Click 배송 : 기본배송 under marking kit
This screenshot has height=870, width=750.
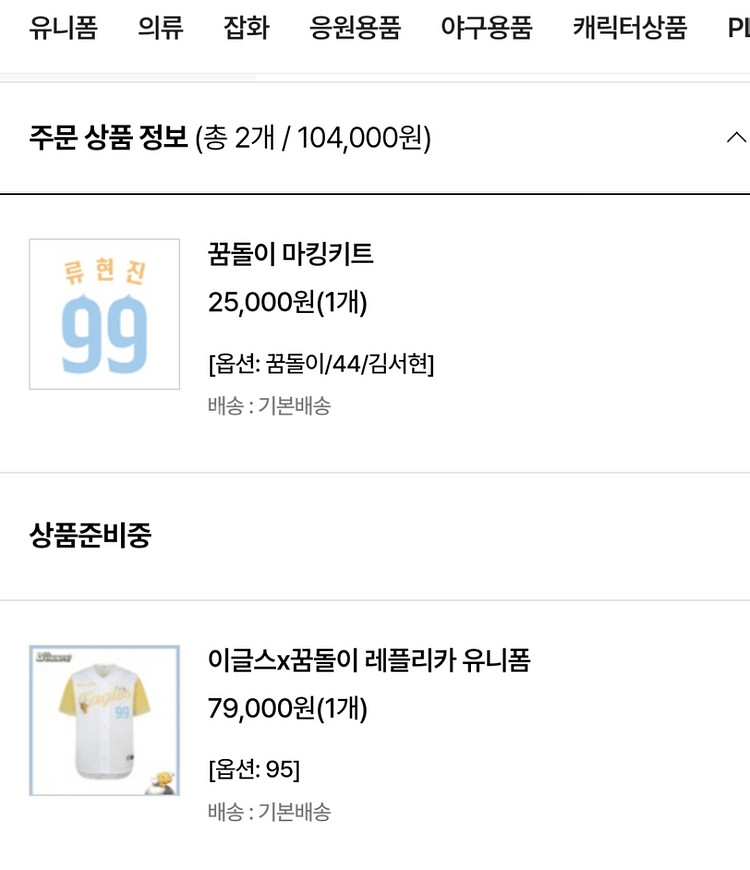pos(270,406)
